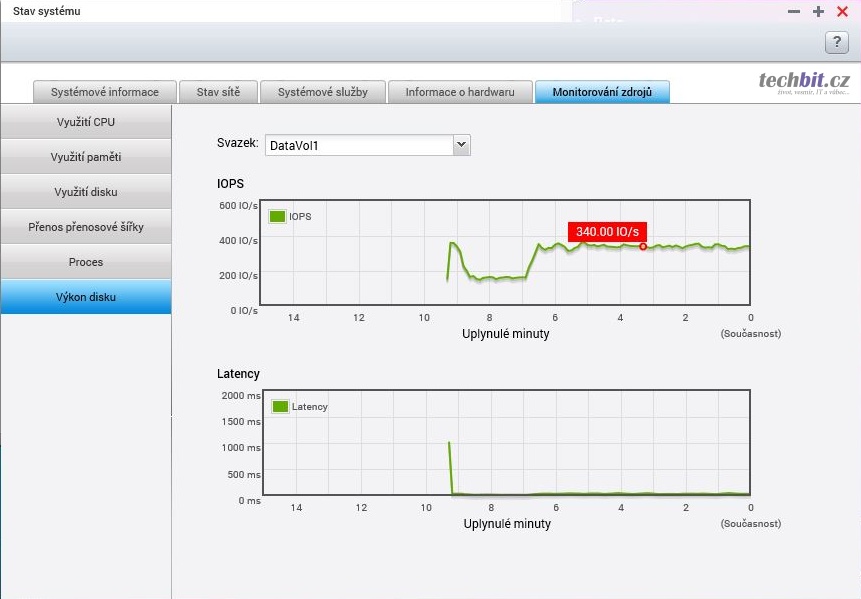The height and width of the screenshot is (599, 861).
Task: Click the red data point on the IOPS graph
Action: [643, 246]
